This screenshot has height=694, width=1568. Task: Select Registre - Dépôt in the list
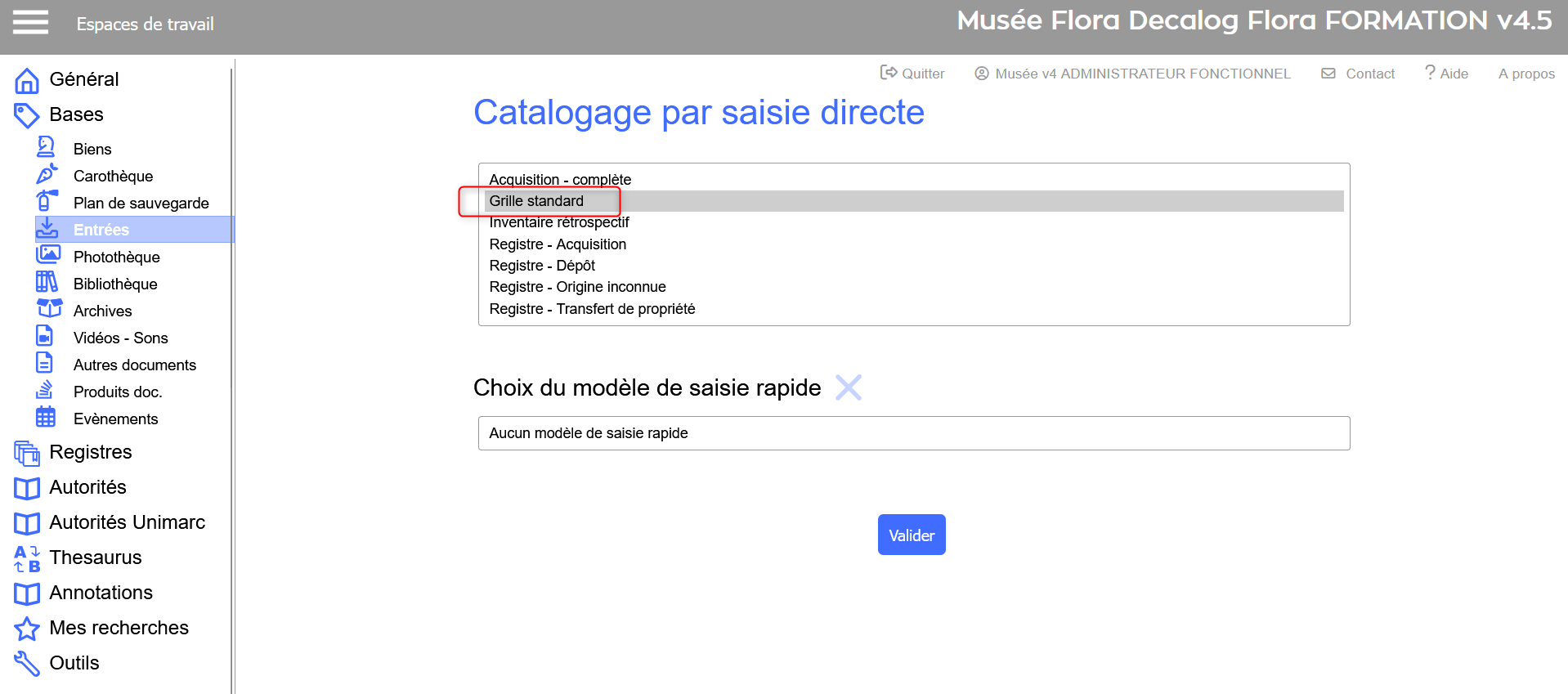coord(542,266)
